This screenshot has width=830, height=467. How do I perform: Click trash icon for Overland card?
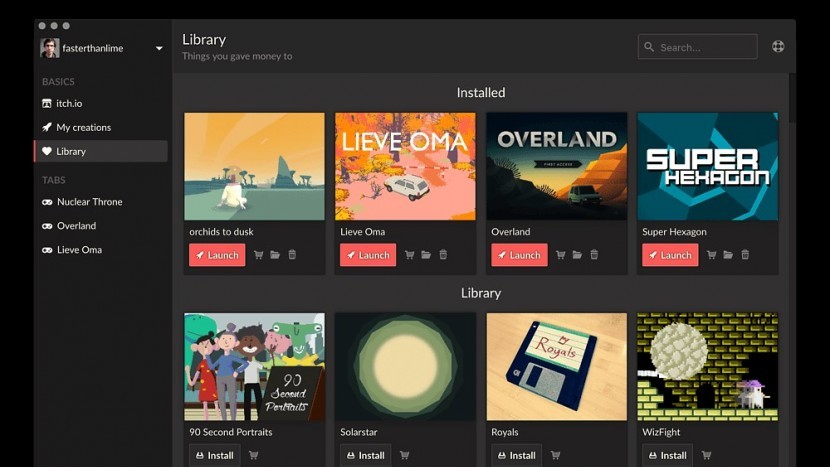coord(594,255)
